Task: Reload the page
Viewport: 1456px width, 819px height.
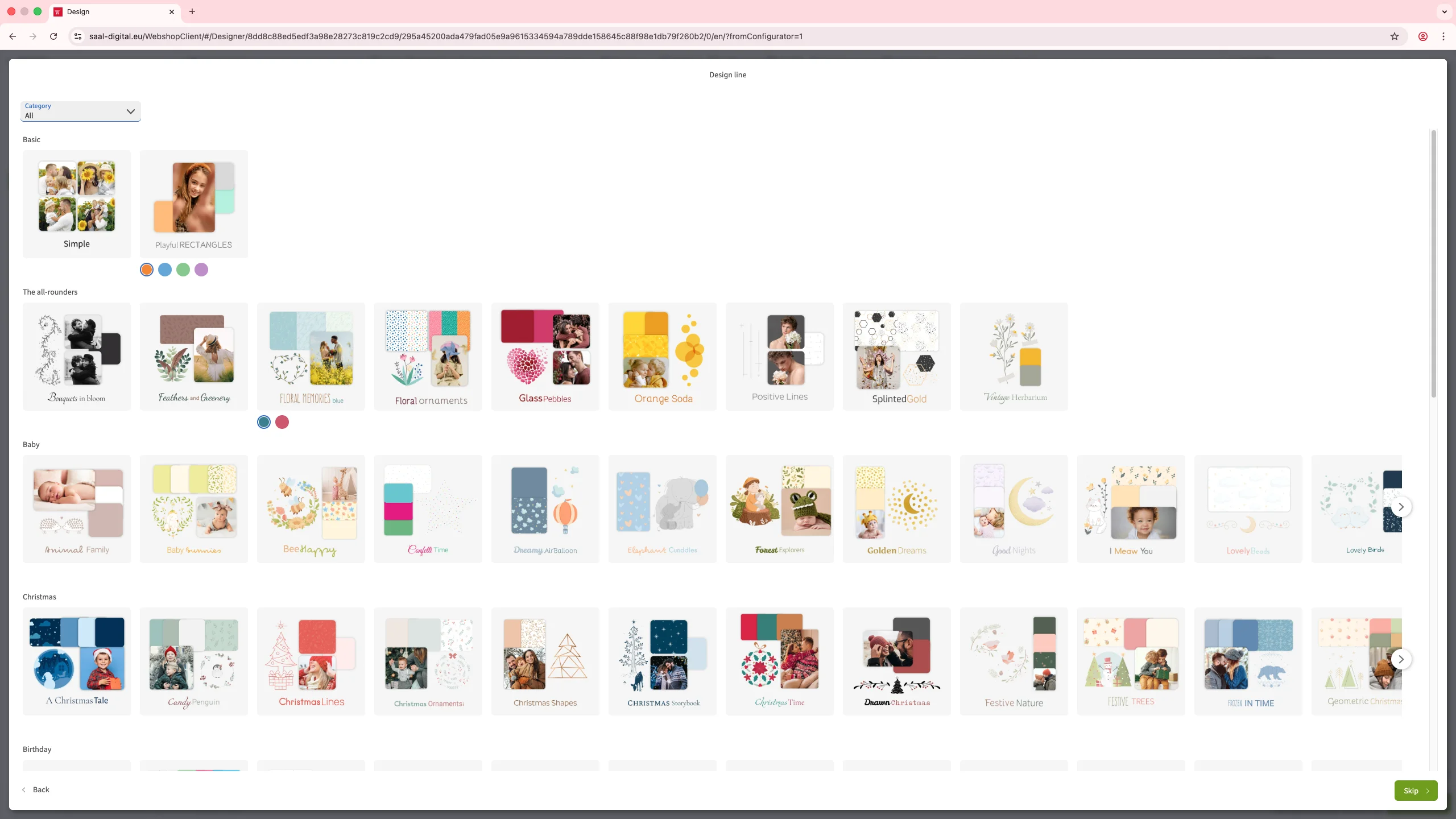Action: click(53, 36)
